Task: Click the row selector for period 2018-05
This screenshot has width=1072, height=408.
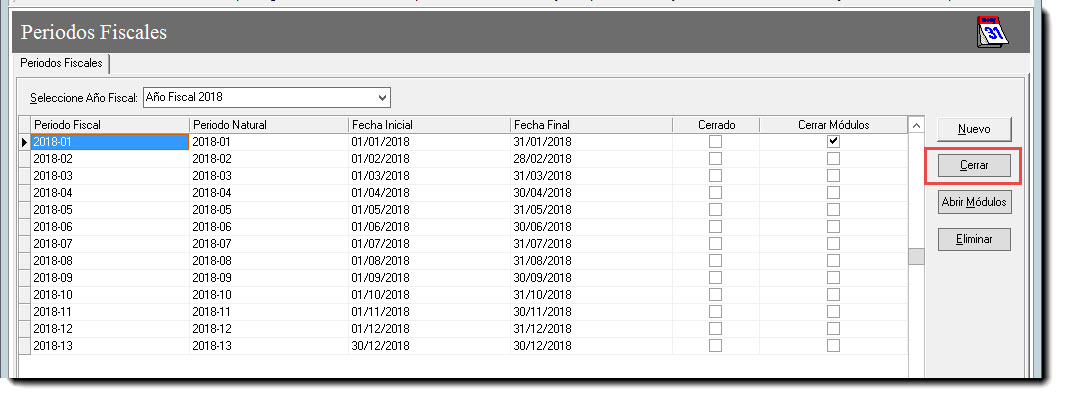Action: point(25,210)
